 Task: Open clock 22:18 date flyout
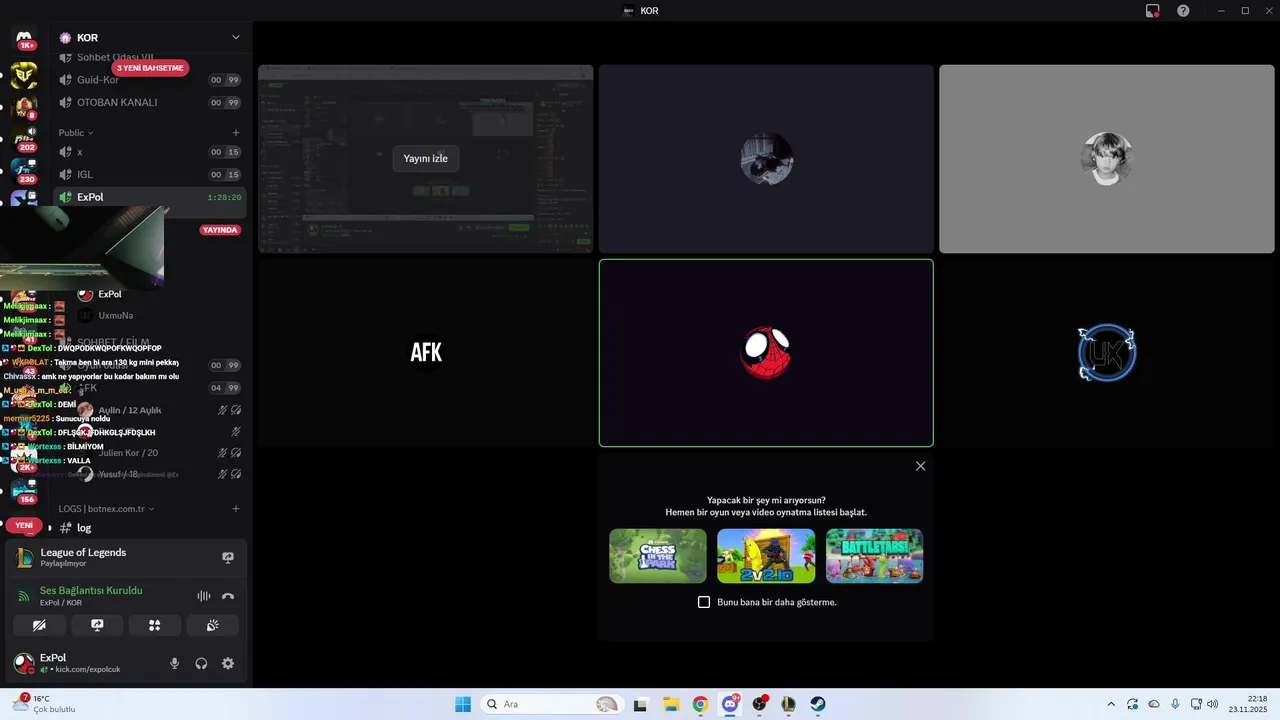coord(1250,704)
